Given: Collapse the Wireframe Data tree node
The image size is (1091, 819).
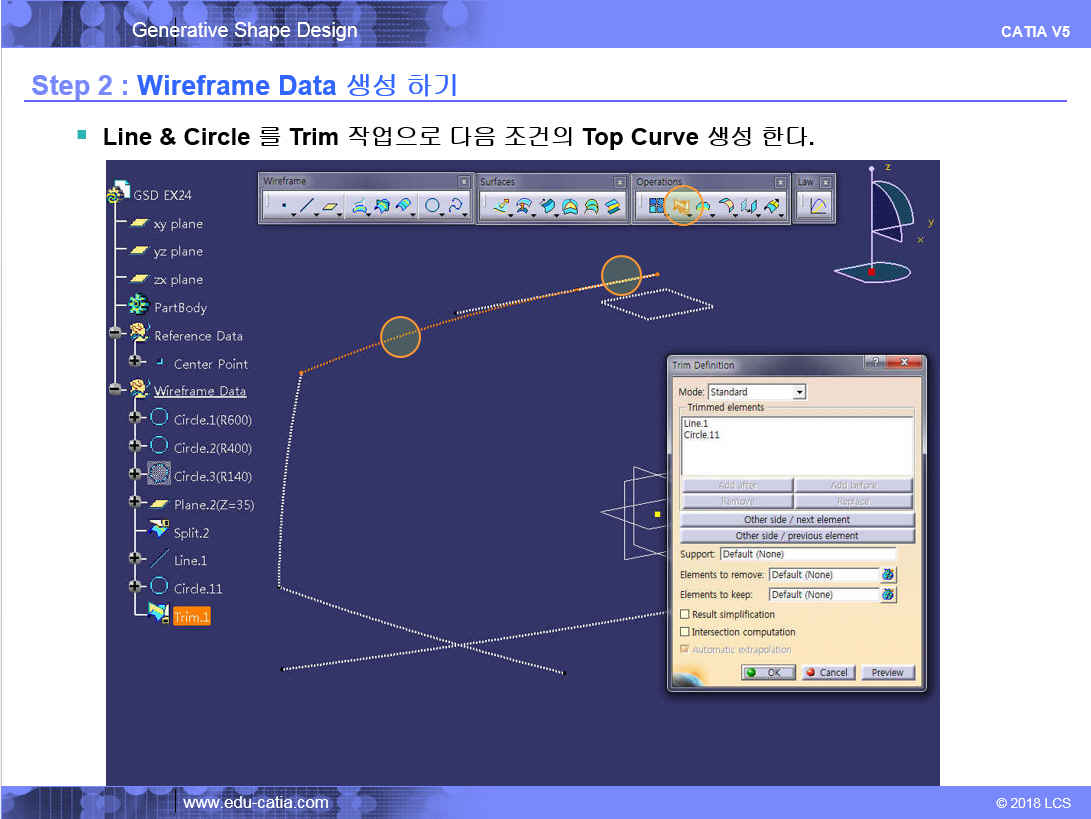Looking at the screenshot, I should [116, 391].
